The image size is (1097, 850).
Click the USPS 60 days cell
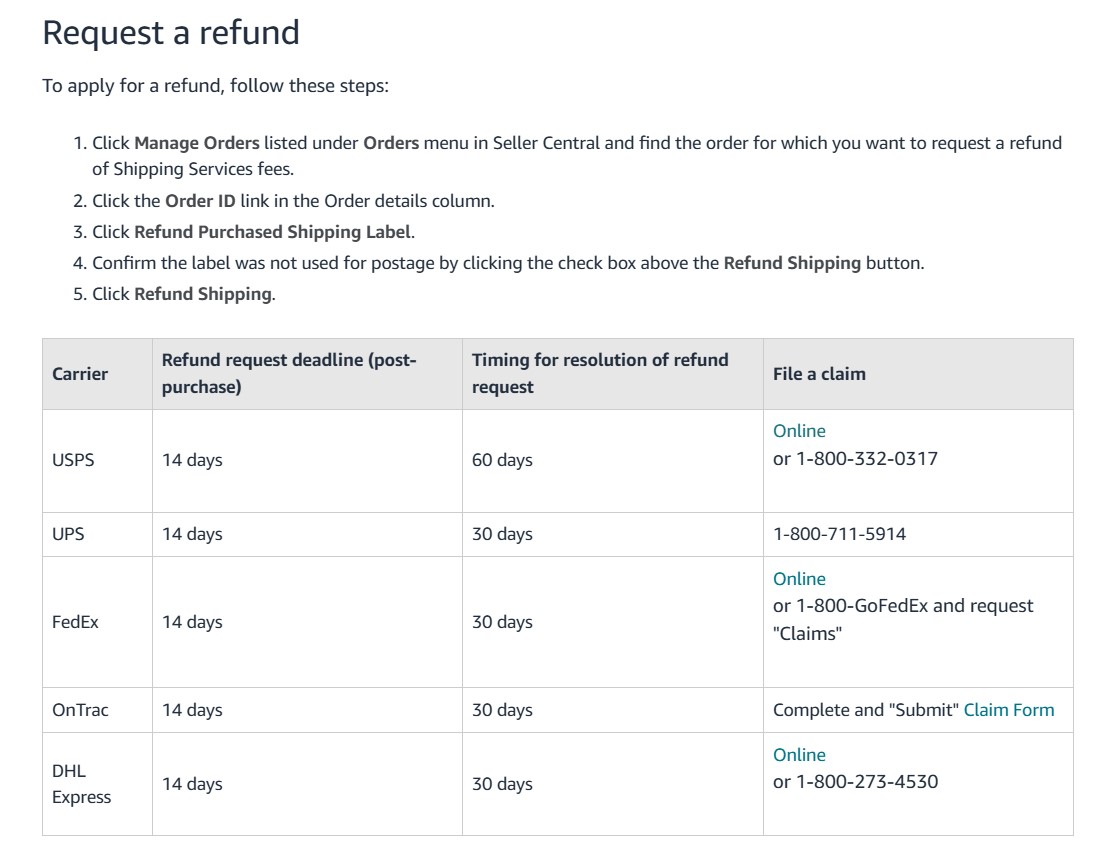(612, 460)
